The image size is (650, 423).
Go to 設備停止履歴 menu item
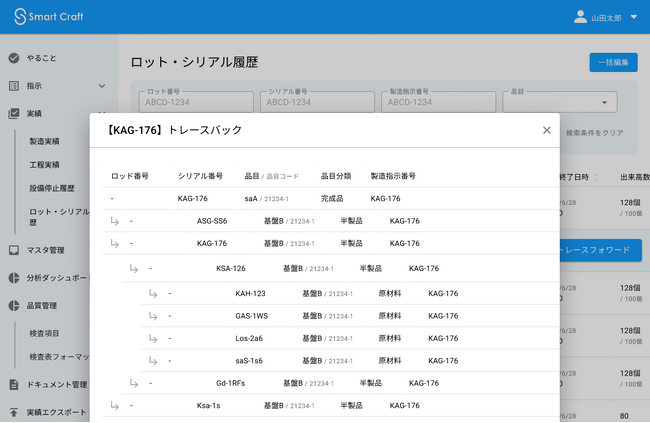[52, 188]
